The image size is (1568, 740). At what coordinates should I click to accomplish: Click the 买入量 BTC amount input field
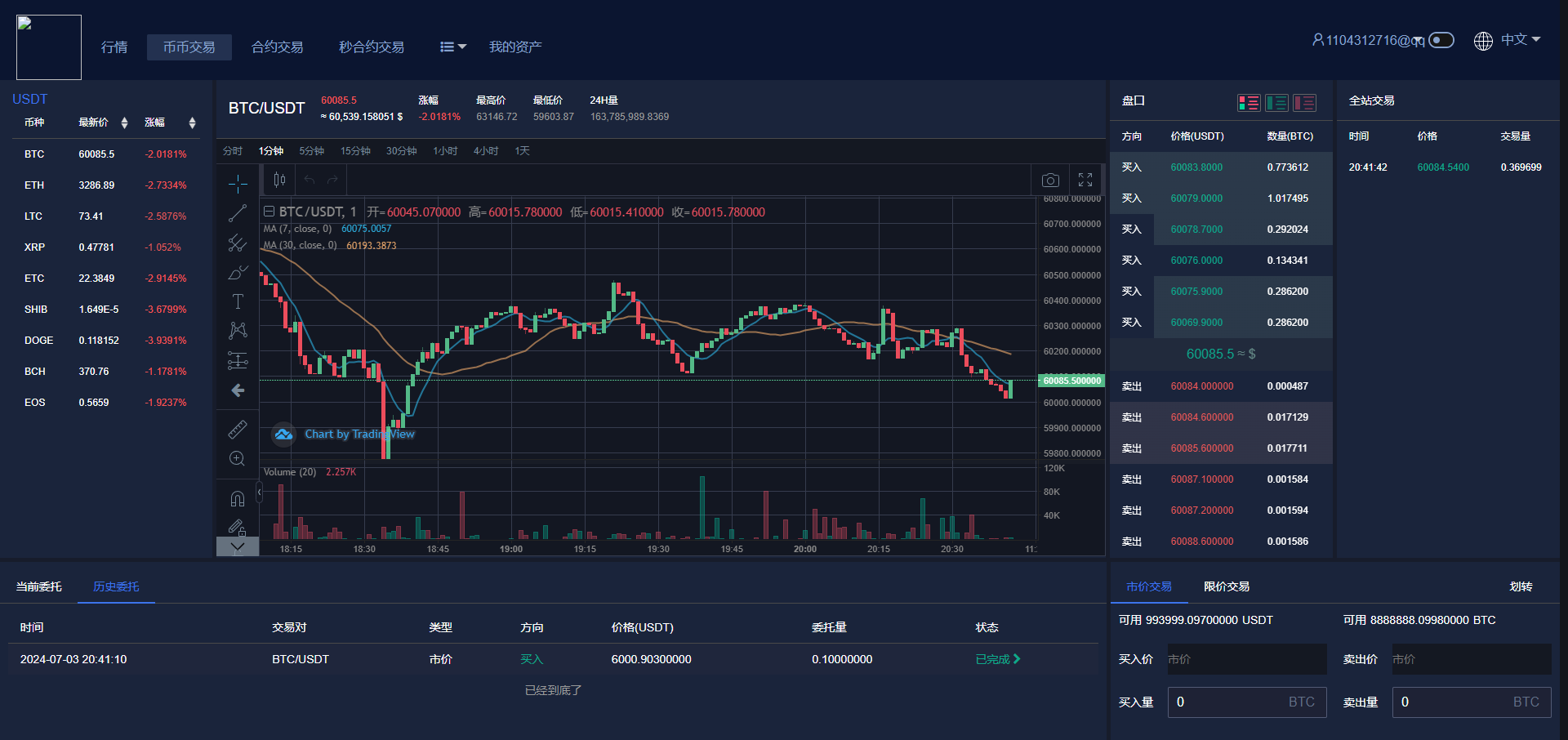[1246, 702]
